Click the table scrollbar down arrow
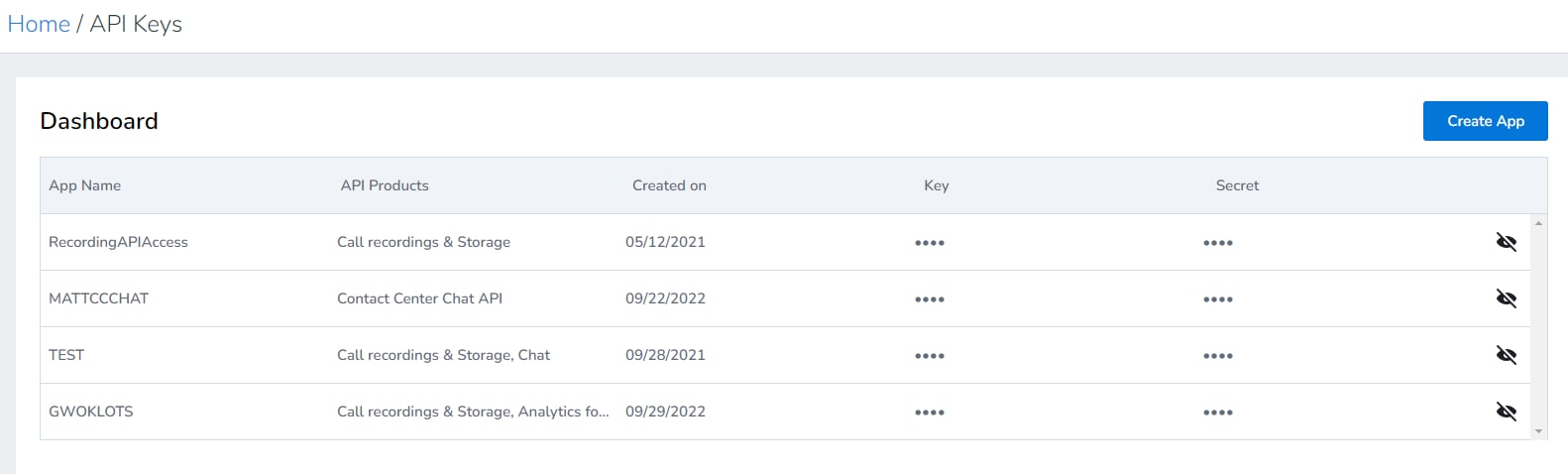Image resolution: width=1568 pixels, height=474 pixels. point(1538,431)
